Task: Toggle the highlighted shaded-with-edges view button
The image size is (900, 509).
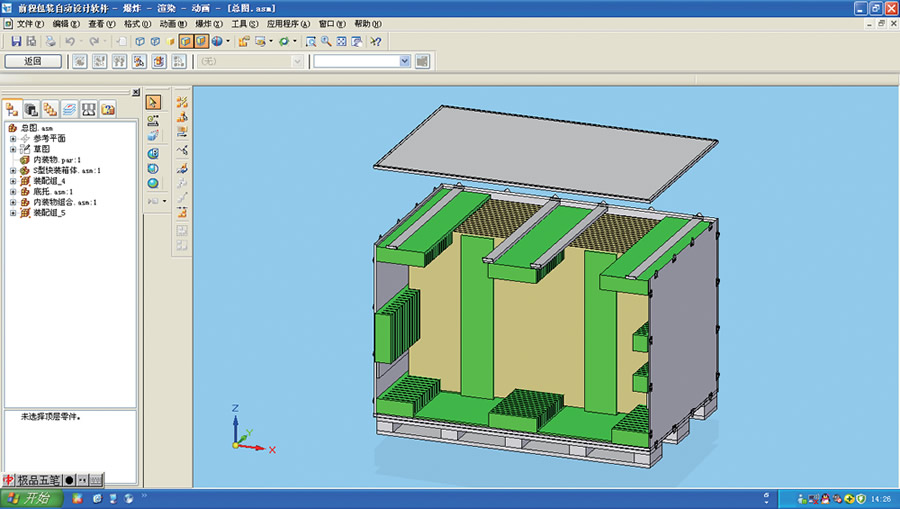Action: coord(186,41)
